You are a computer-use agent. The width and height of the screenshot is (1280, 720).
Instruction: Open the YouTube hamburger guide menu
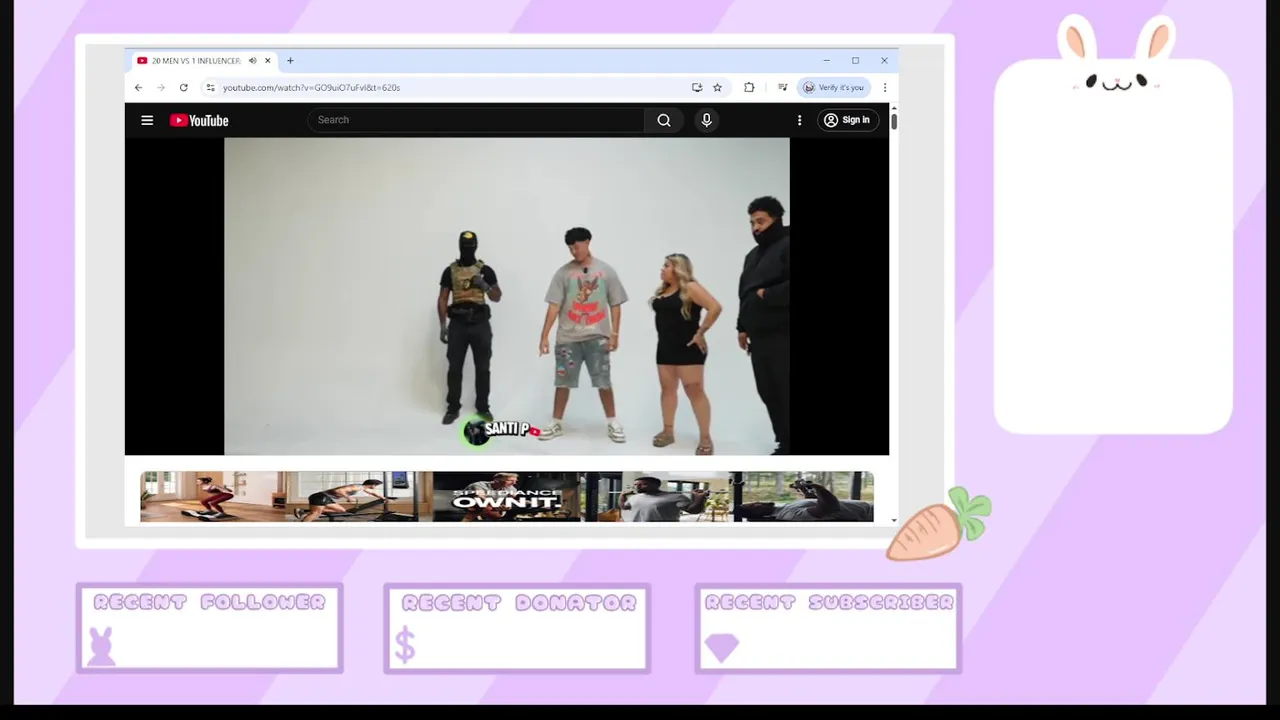tap(147, 120)
